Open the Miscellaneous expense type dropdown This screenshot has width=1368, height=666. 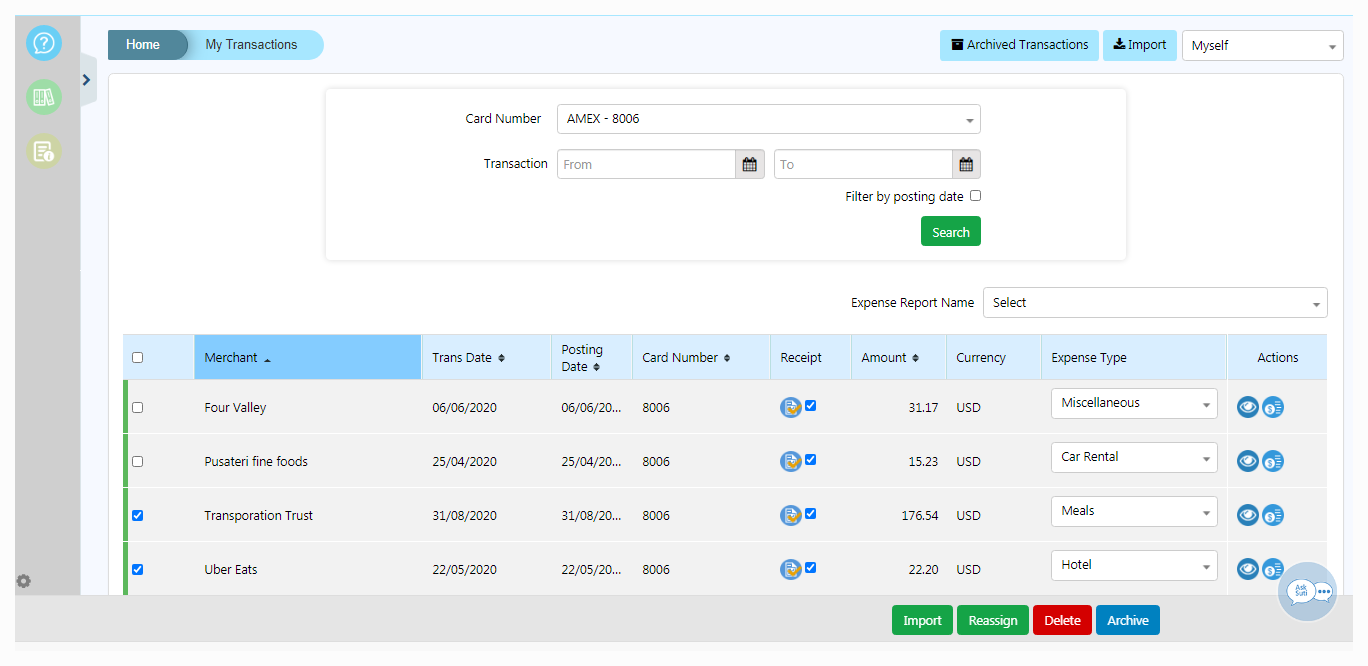click(x=1134, y=403)
